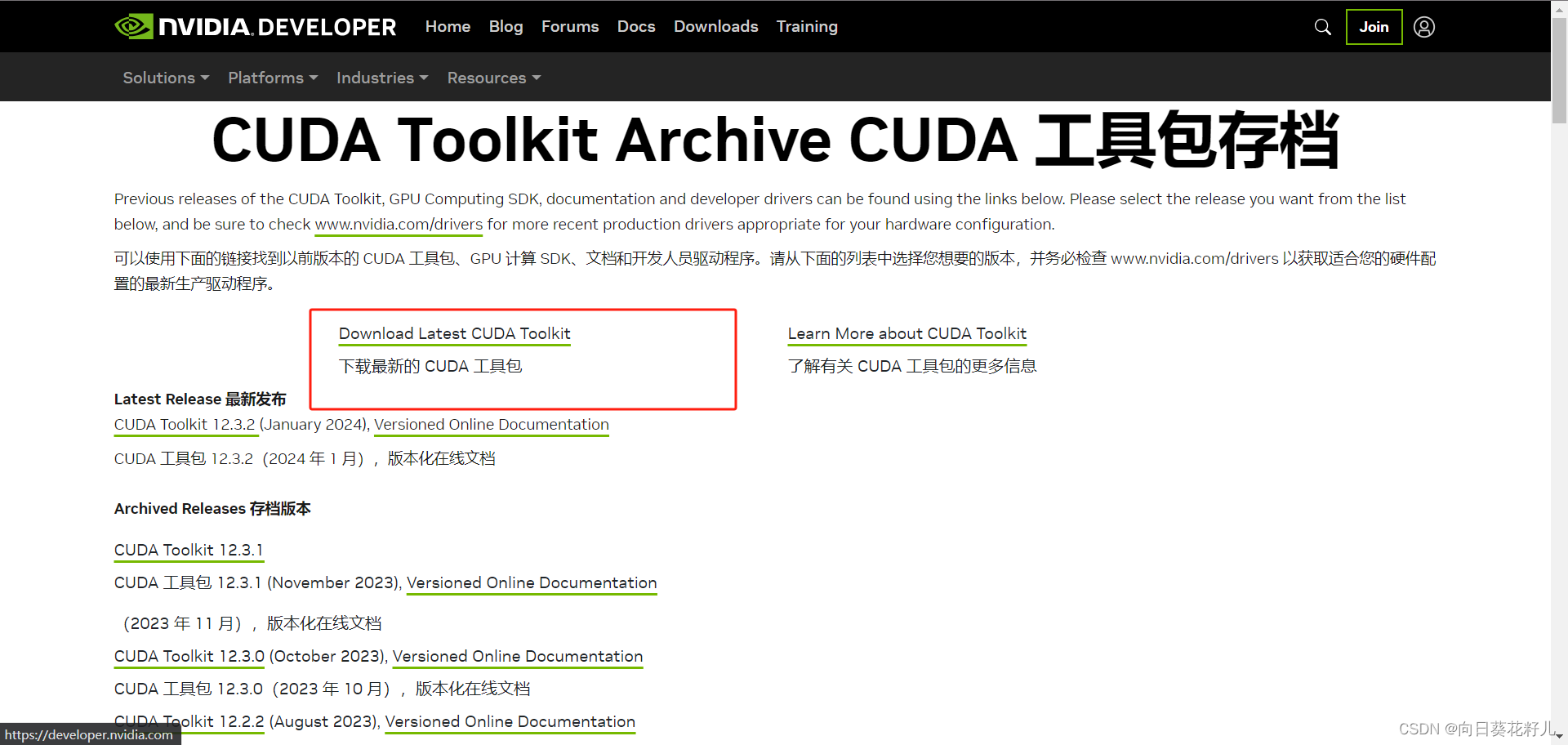Open the search magnifier icon
Viewport: 1568px width, 745px height.
[1323, 27]
